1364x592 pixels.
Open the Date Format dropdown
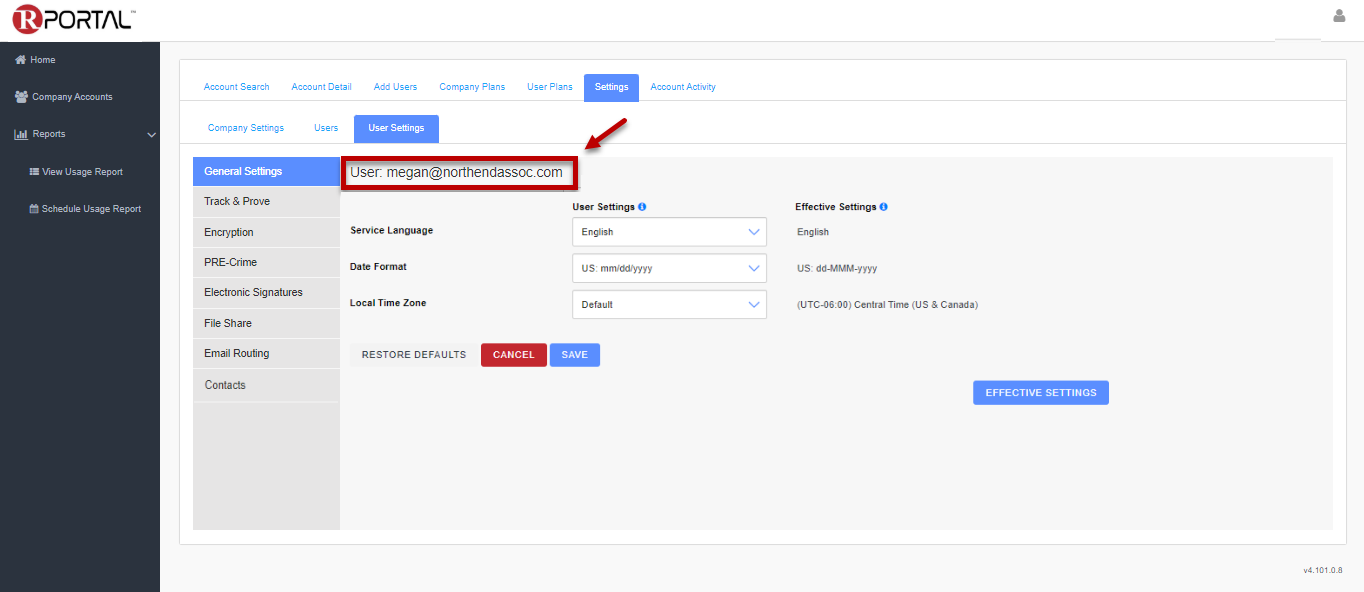pos(669,268)
